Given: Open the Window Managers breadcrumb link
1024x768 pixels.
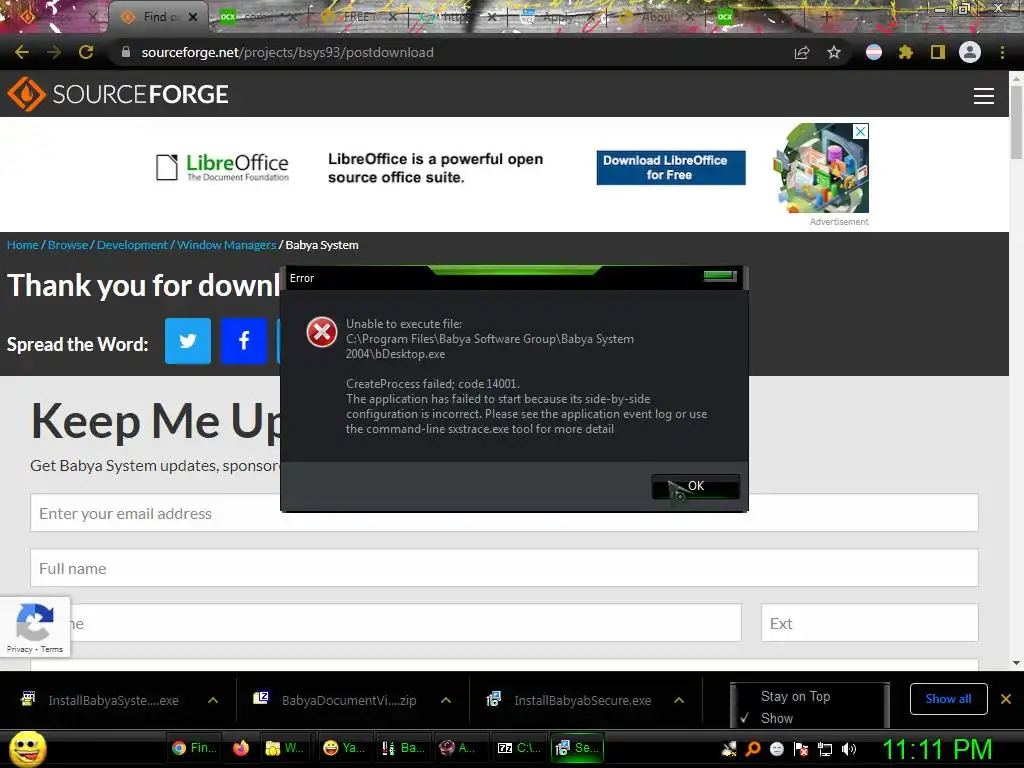Looking at the screenshot, I should [227, 245].
